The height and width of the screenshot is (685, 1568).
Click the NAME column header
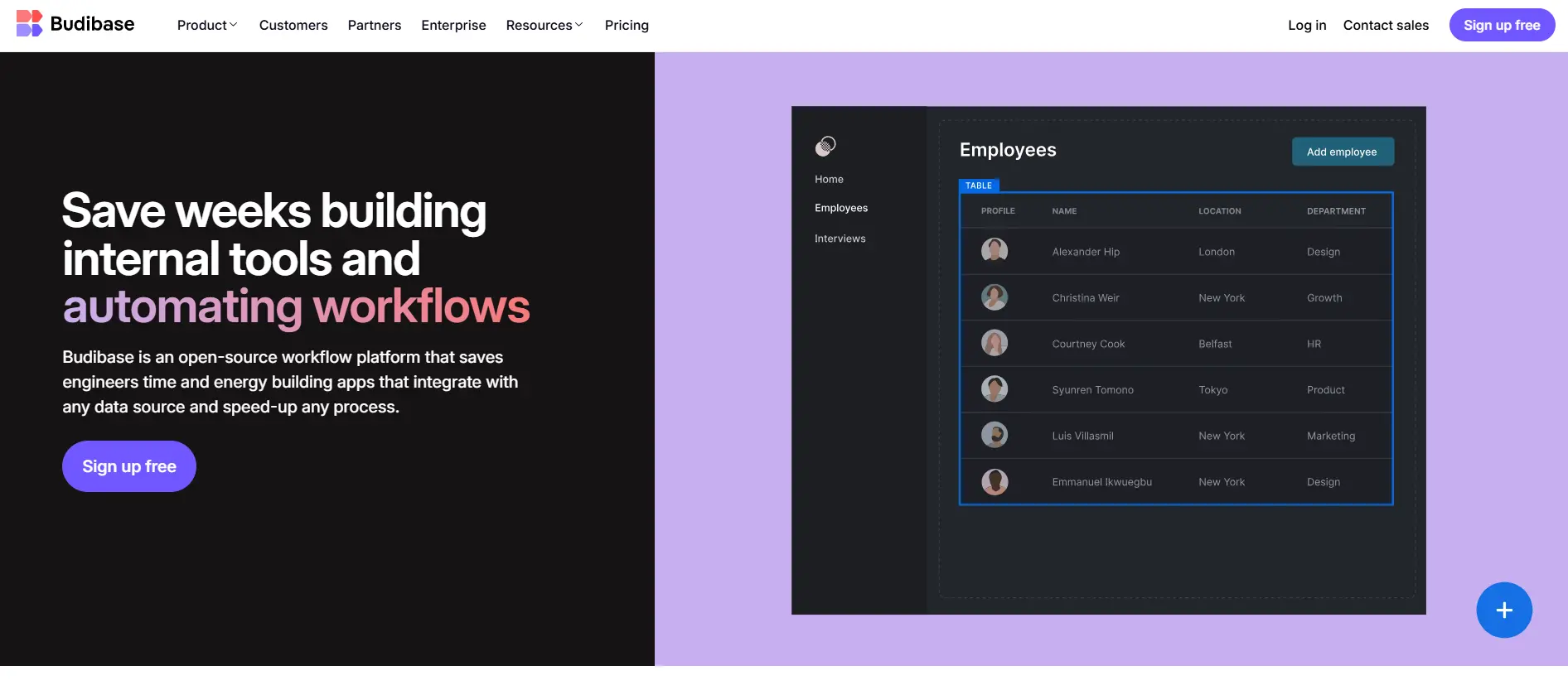tap(1064, 211)
